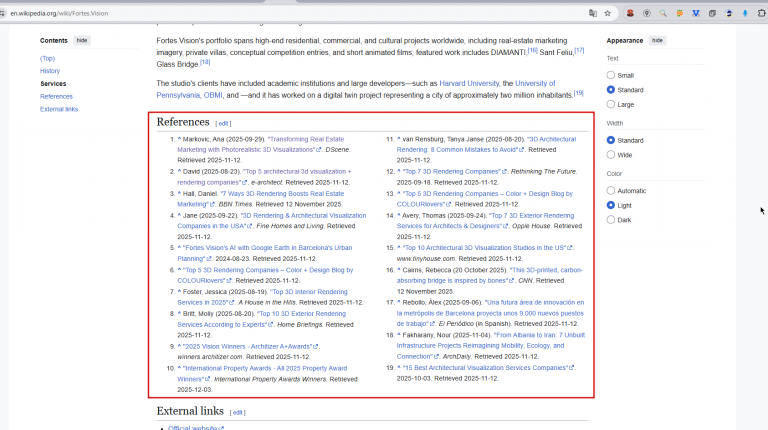Viewport: 768px width, 430px height.
Task: Jump to citation [19] footnote
Action: pos(578,93)
